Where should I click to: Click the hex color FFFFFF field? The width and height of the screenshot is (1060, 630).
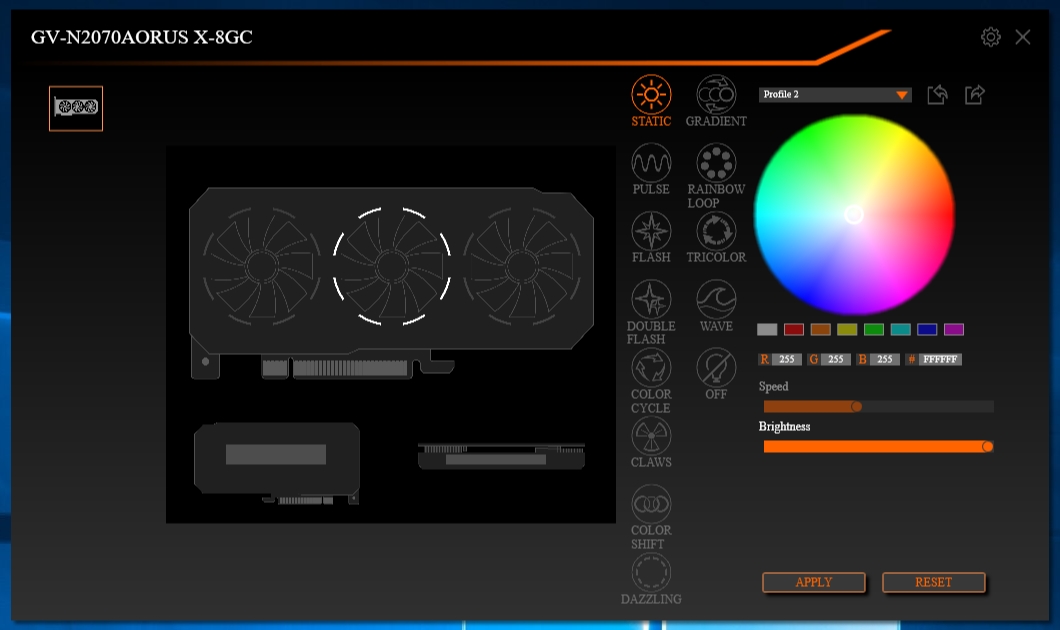tap(940, 359)
